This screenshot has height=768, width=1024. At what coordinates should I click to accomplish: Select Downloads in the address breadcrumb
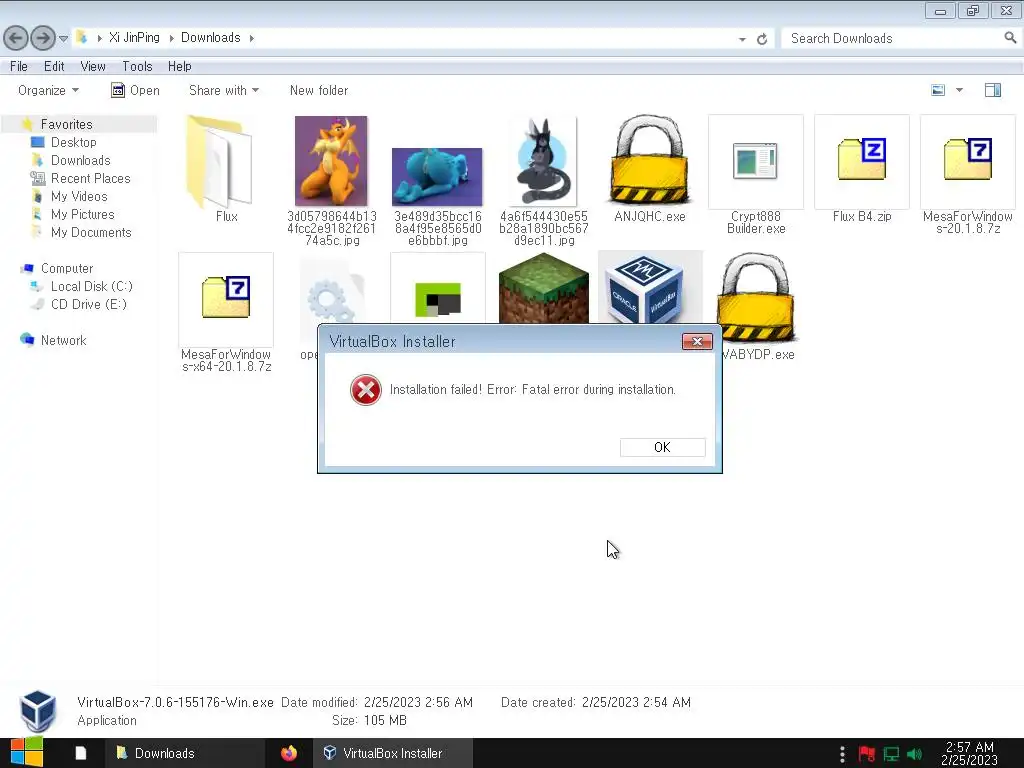click(210, 38)
